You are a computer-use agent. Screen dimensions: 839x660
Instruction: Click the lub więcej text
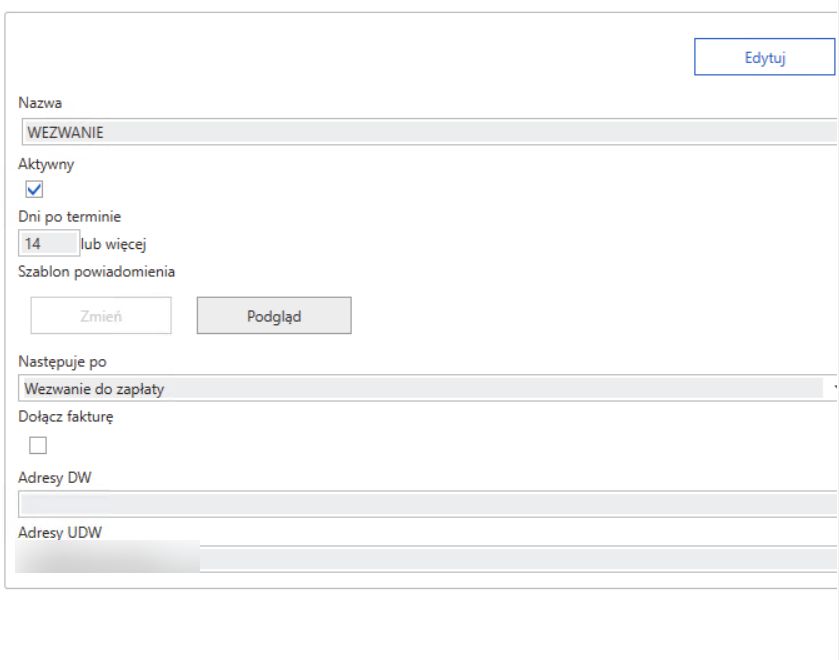tap(120, 242)
